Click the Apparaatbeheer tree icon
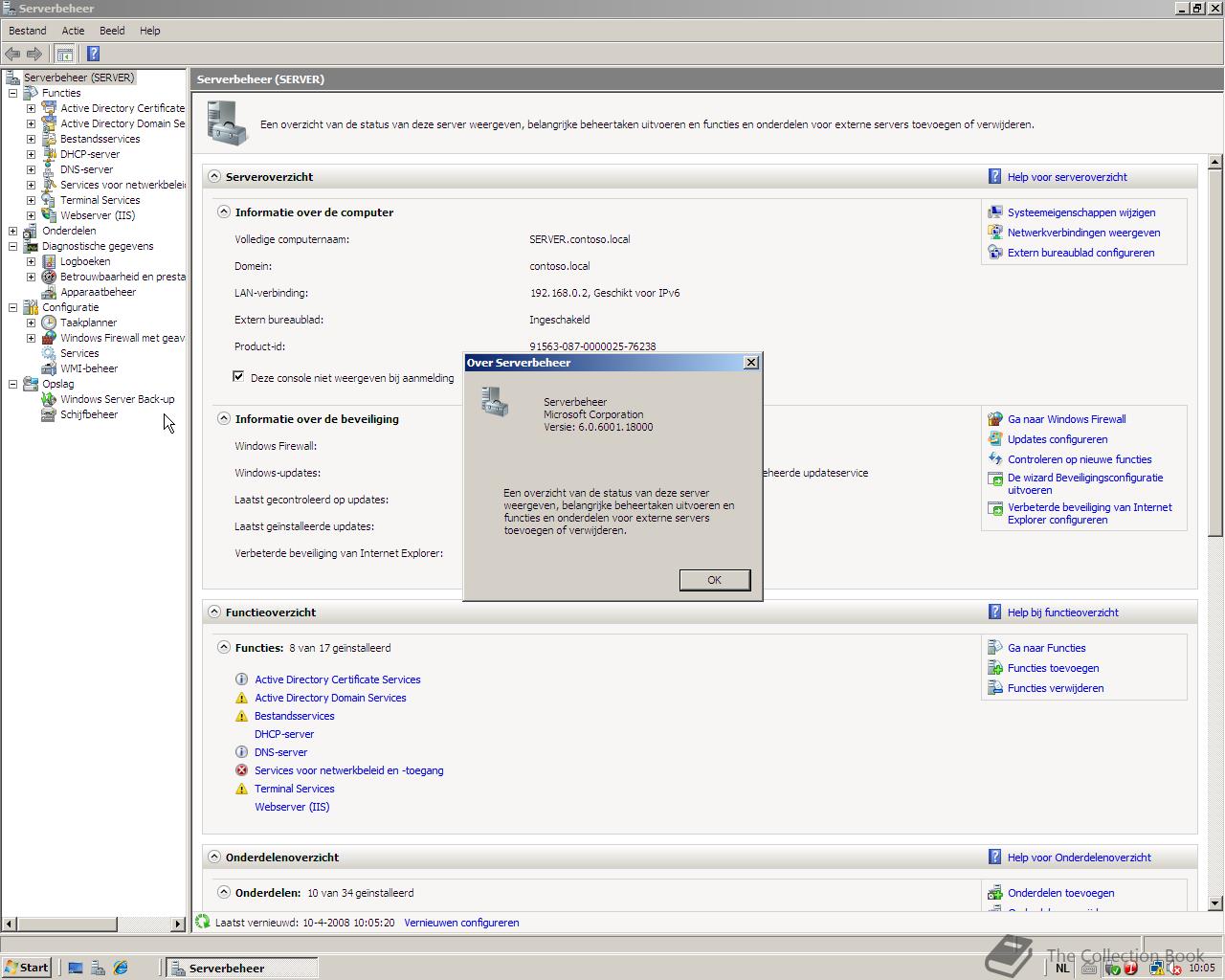Screen dimensions: 1225x980 pos(49,292)
